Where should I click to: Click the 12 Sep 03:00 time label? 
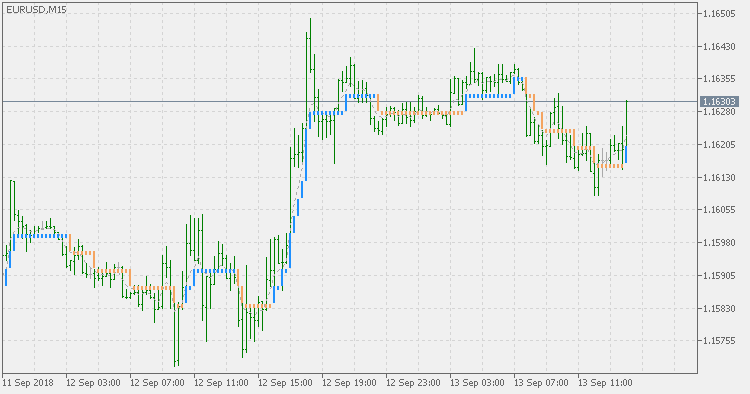pyautogui.click(x=93, y=383)
